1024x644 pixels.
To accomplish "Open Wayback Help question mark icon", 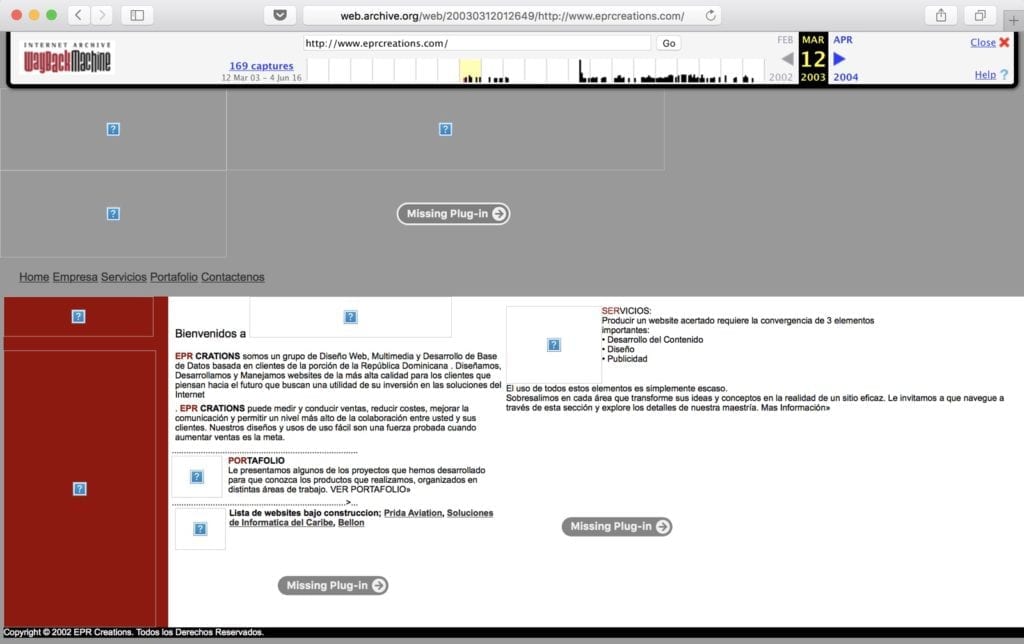I will [1004, 74].
